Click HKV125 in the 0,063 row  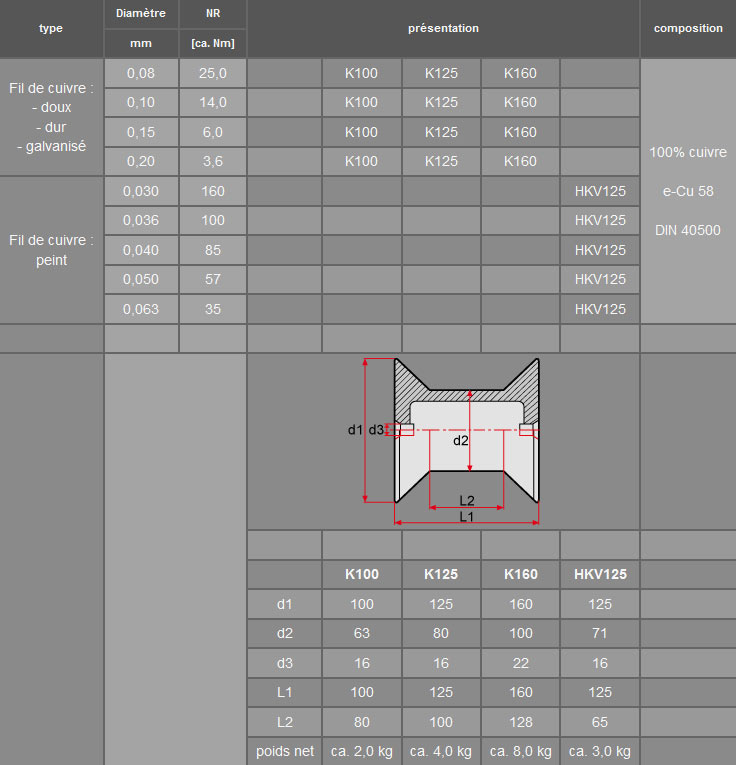[x=600, y=309]
